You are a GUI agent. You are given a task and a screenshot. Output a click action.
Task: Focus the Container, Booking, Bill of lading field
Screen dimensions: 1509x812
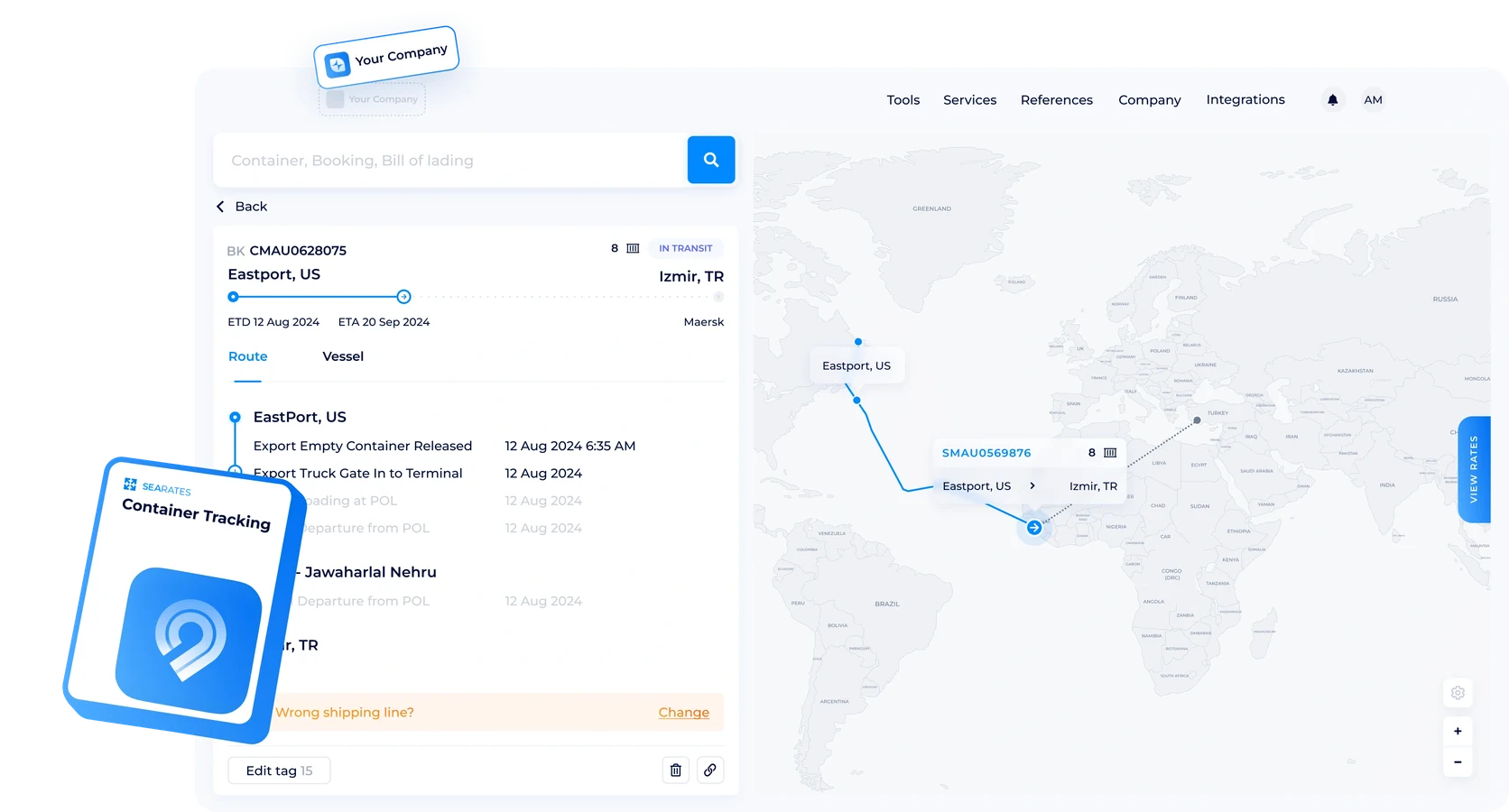pyautogui.click(x=450, y=160)
